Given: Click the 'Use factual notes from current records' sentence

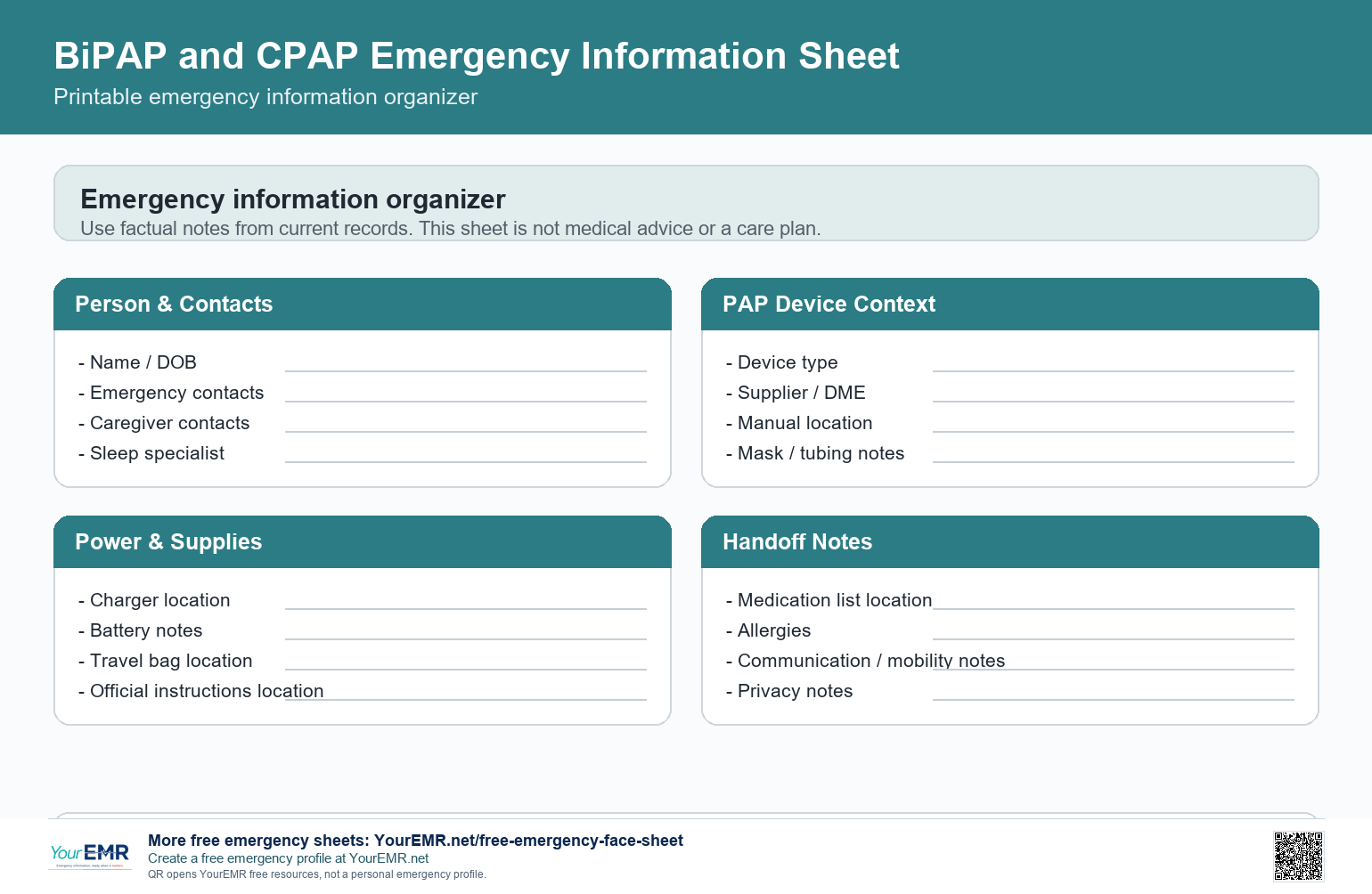Looking at the screenshot, I should pos(247,229).
